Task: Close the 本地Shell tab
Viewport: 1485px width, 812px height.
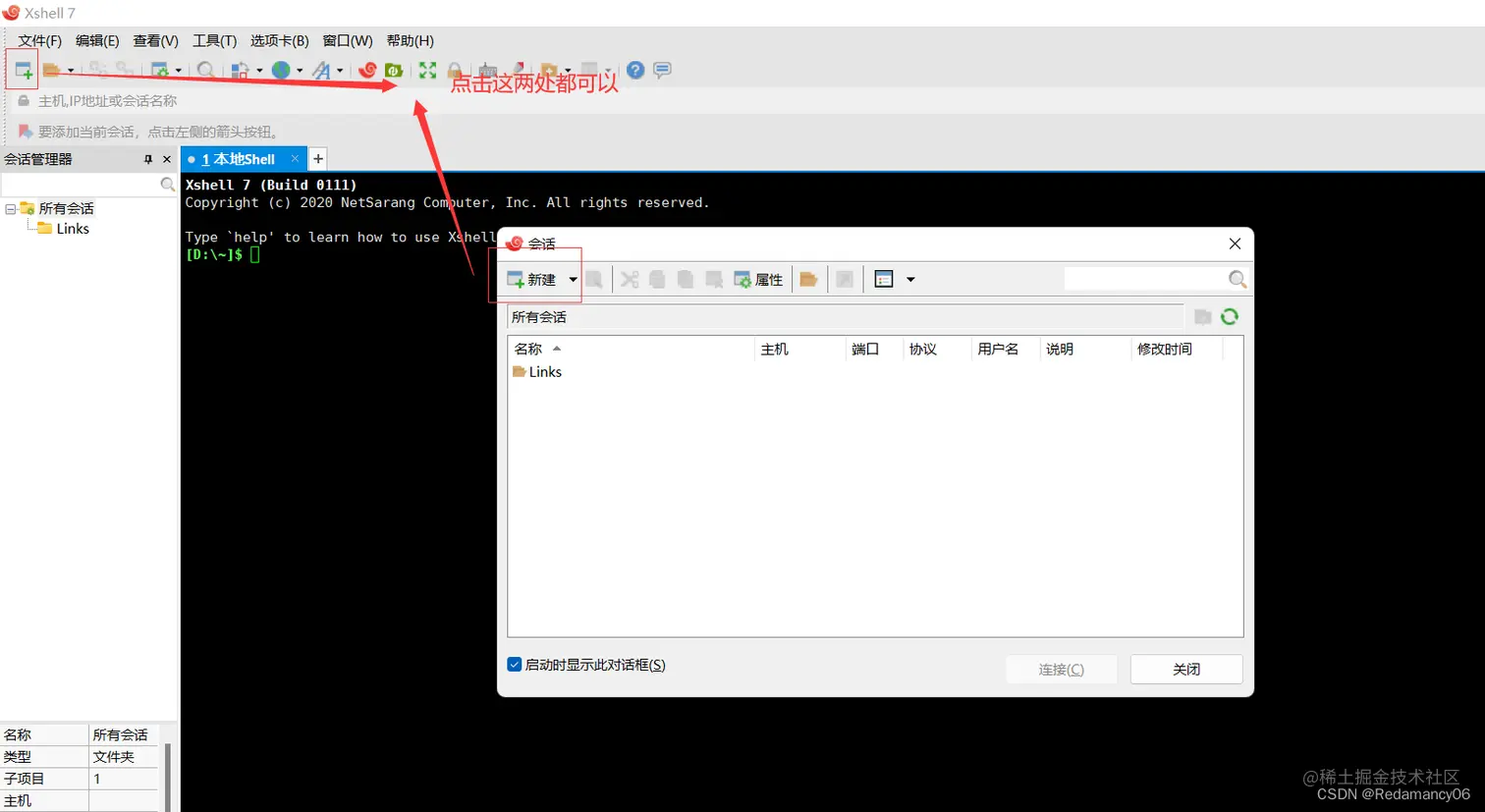Action: 295,158
